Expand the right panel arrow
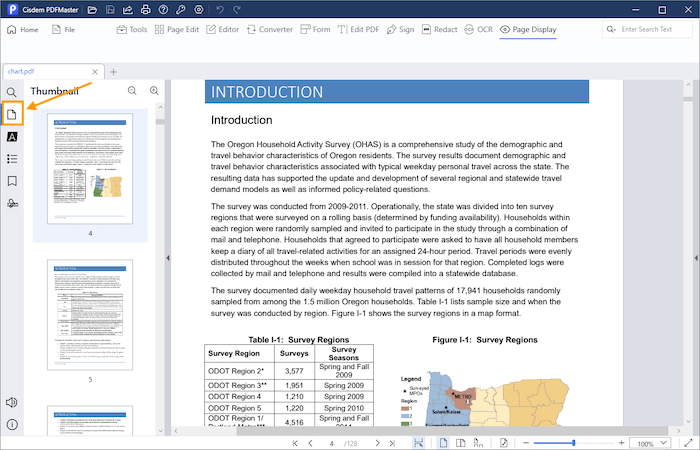Screen dimensions: 700x450 (696, 258)
